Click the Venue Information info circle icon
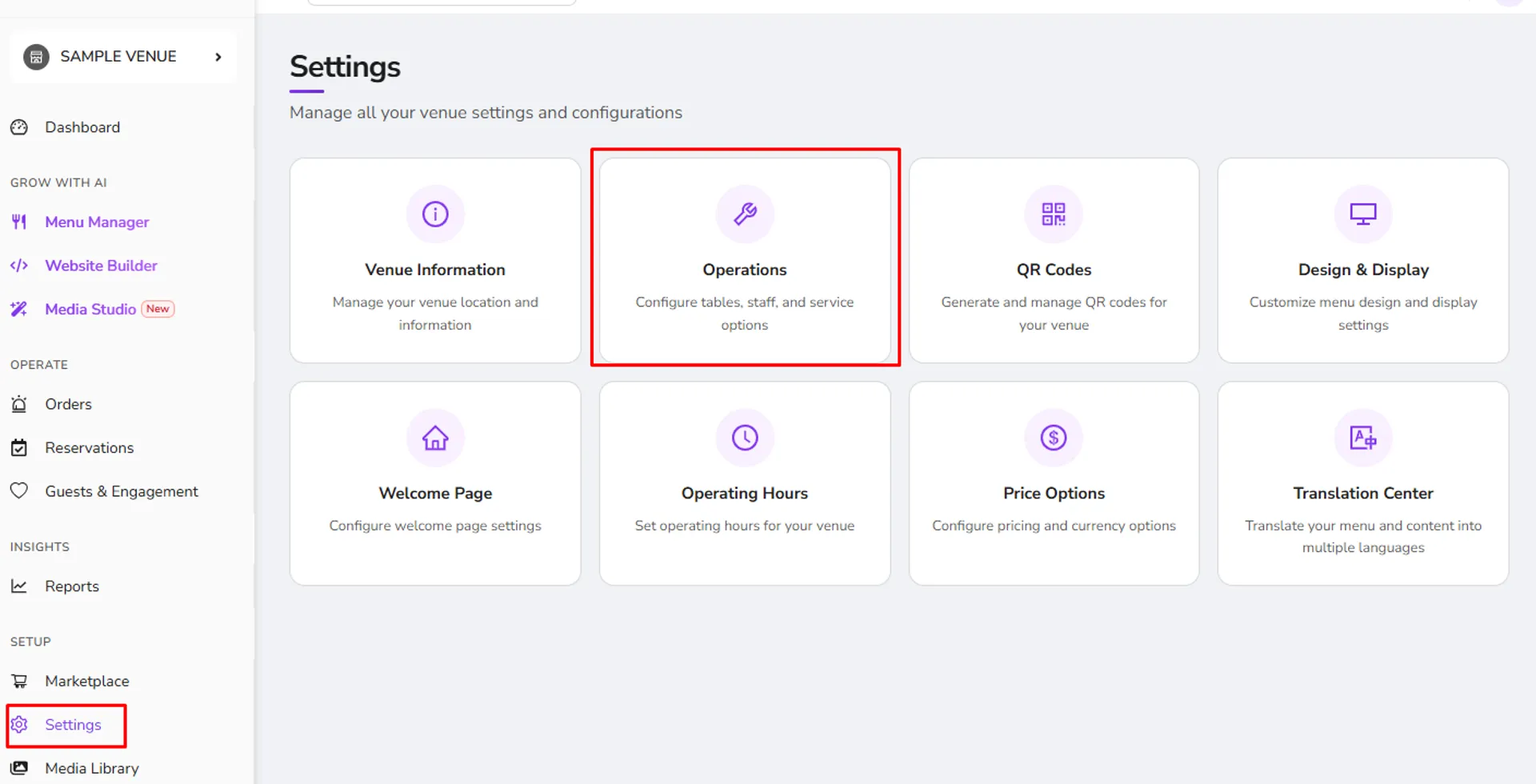 pyautogui.click(x=435, y=214)
